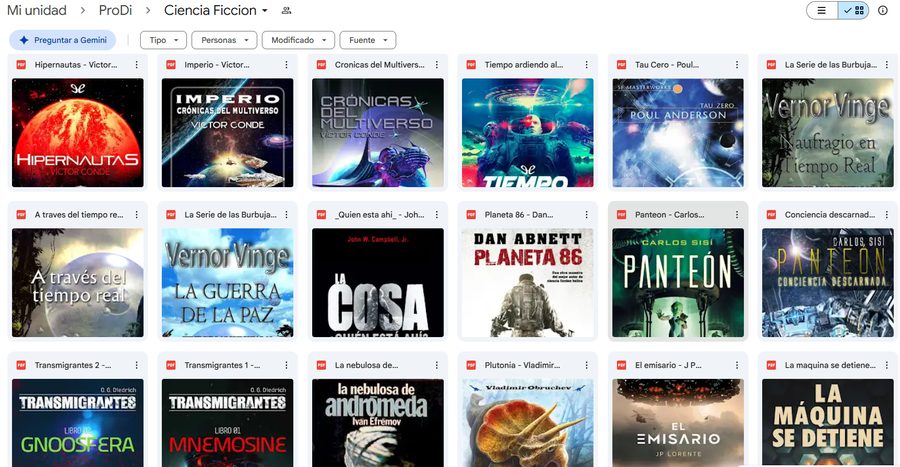The image size is (900, 467).
Task: Select the "La nebulosa de..." file title
Action: tap(366, 365)
